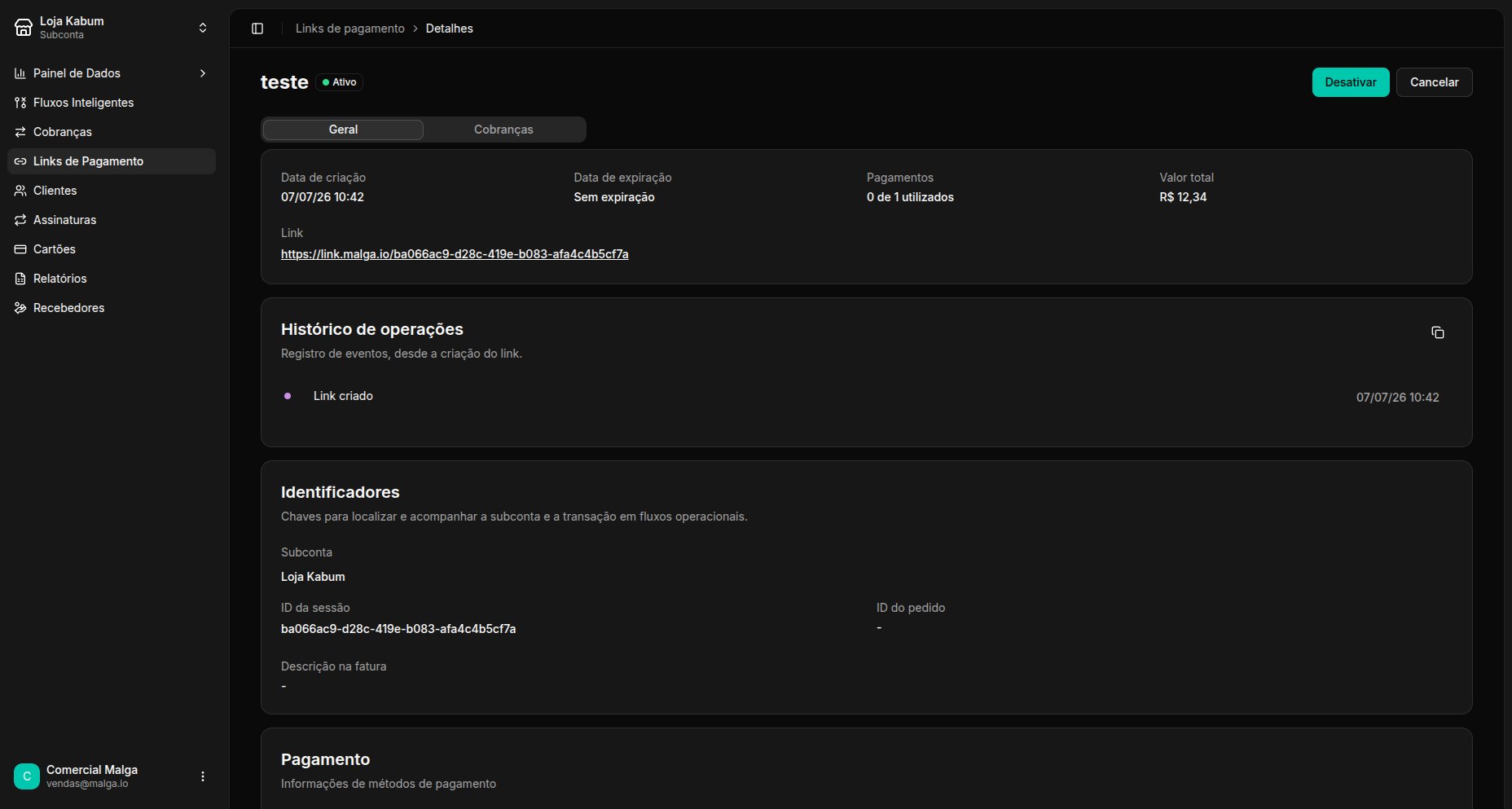Click the 0 de 1 utilizados value
This screenshot has height=809, width=1512.
point(910,197)
